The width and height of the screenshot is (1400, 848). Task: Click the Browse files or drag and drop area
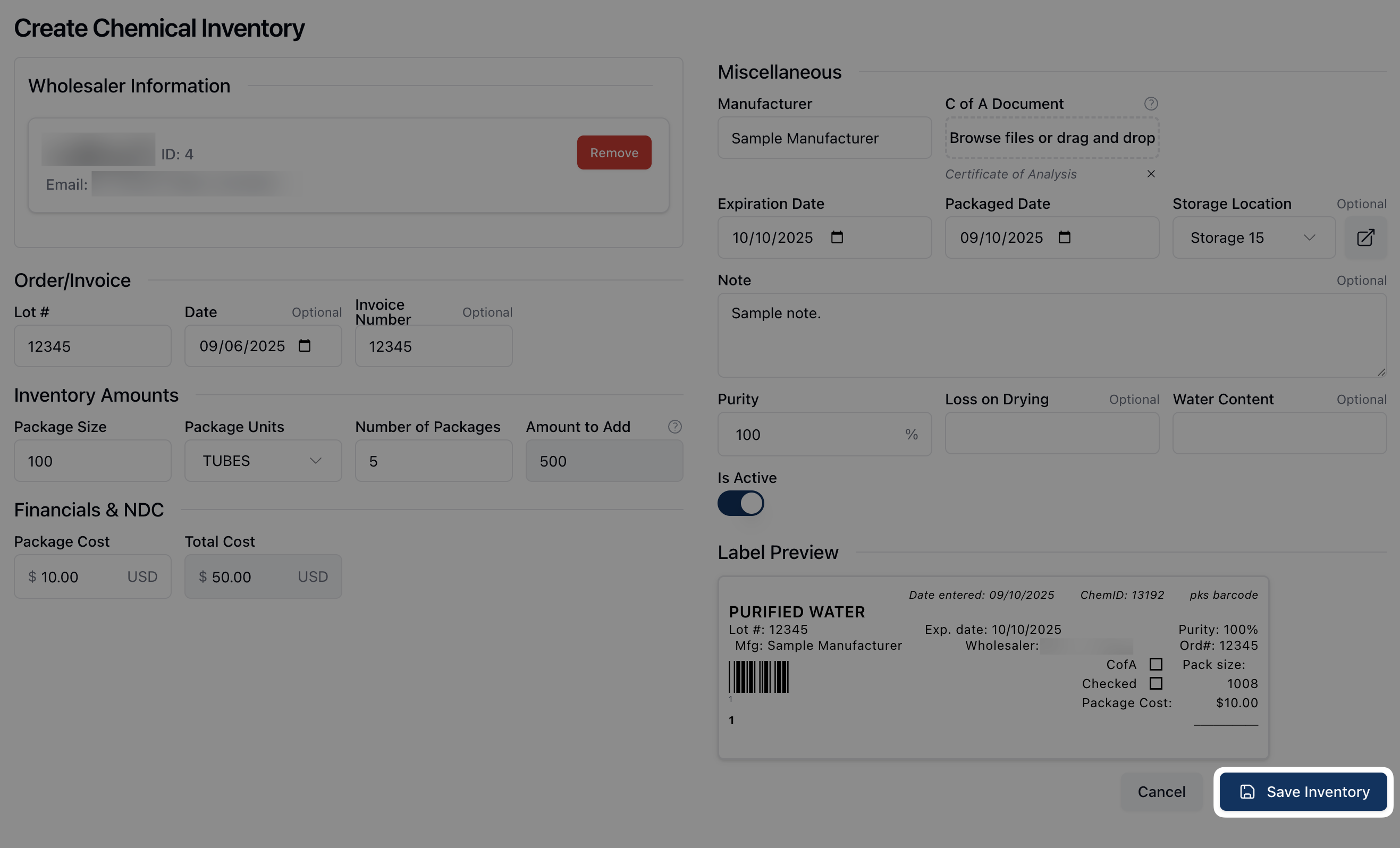click(x=1052, y=138)
